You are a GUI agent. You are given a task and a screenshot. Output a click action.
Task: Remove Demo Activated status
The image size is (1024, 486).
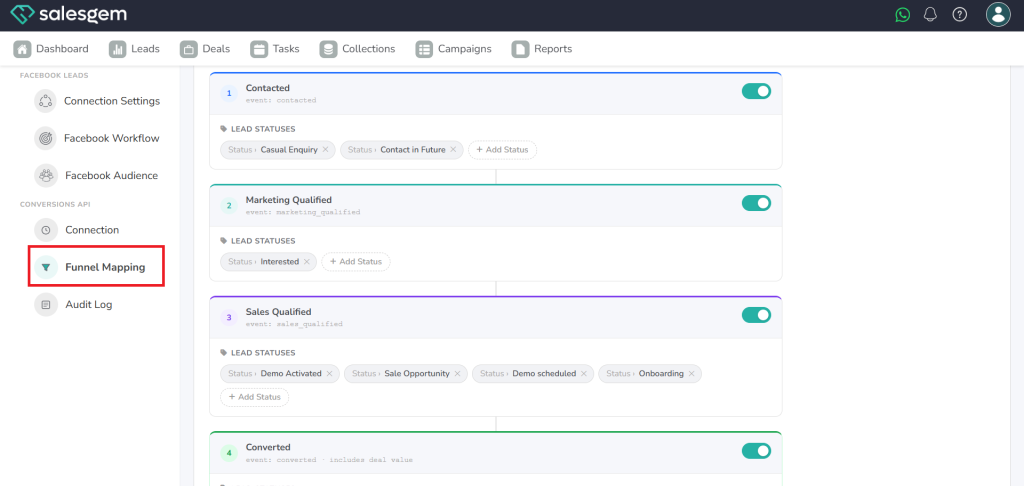[329, 374]
